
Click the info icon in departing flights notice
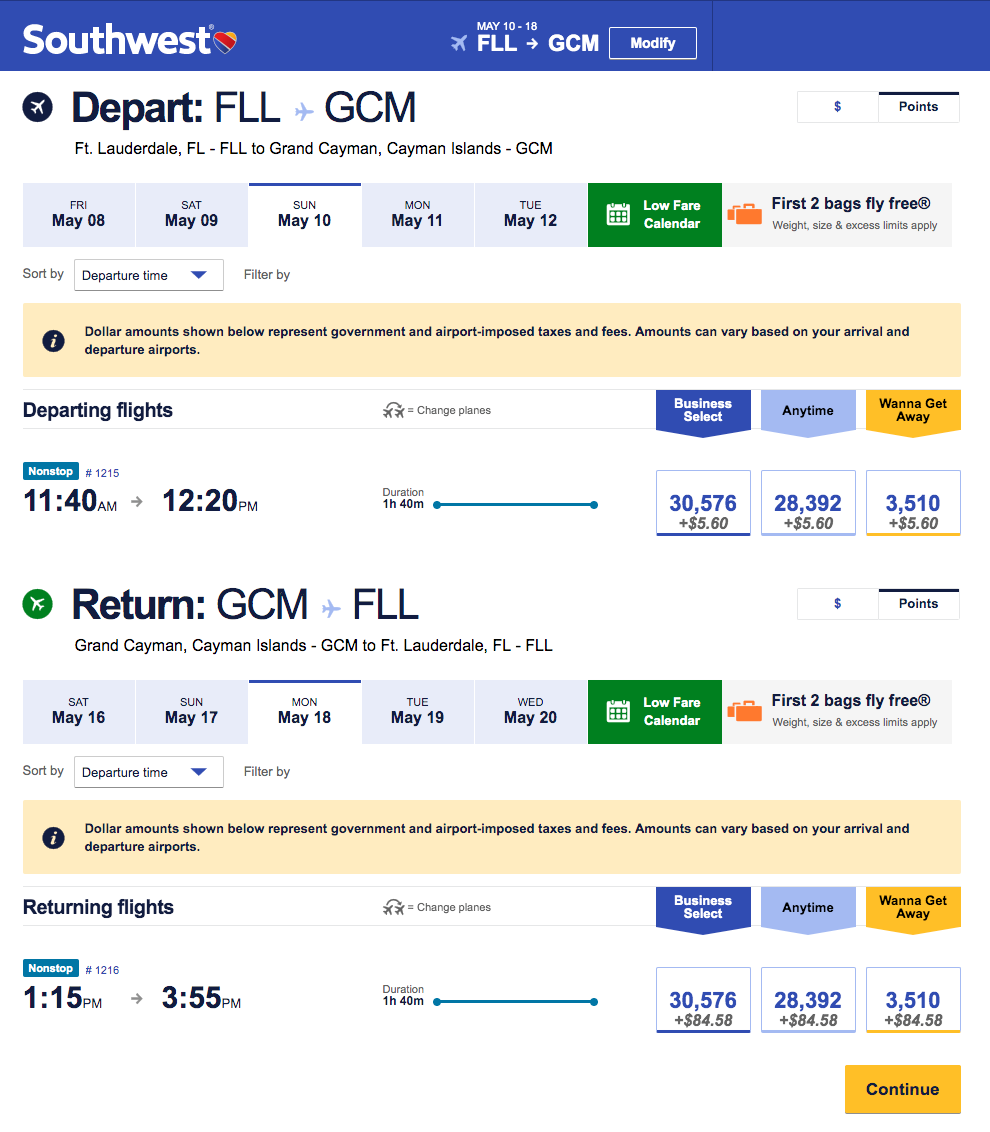click(54, 341)
